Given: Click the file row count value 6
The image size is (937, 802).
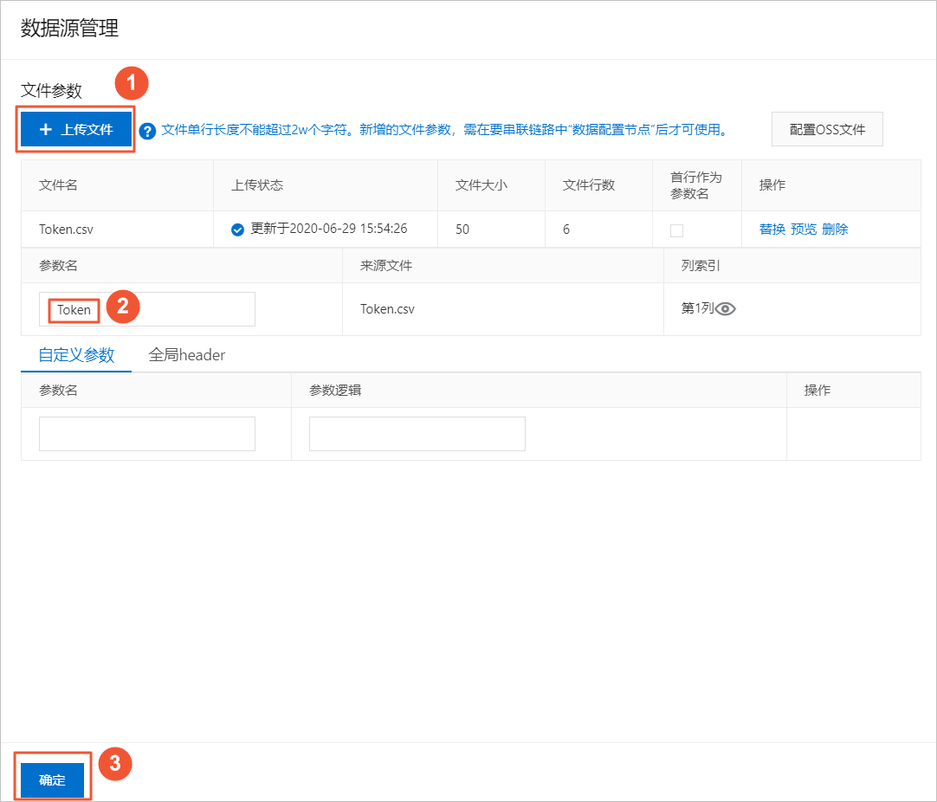Looking at the screenshot, I should (x=566, y=229).
